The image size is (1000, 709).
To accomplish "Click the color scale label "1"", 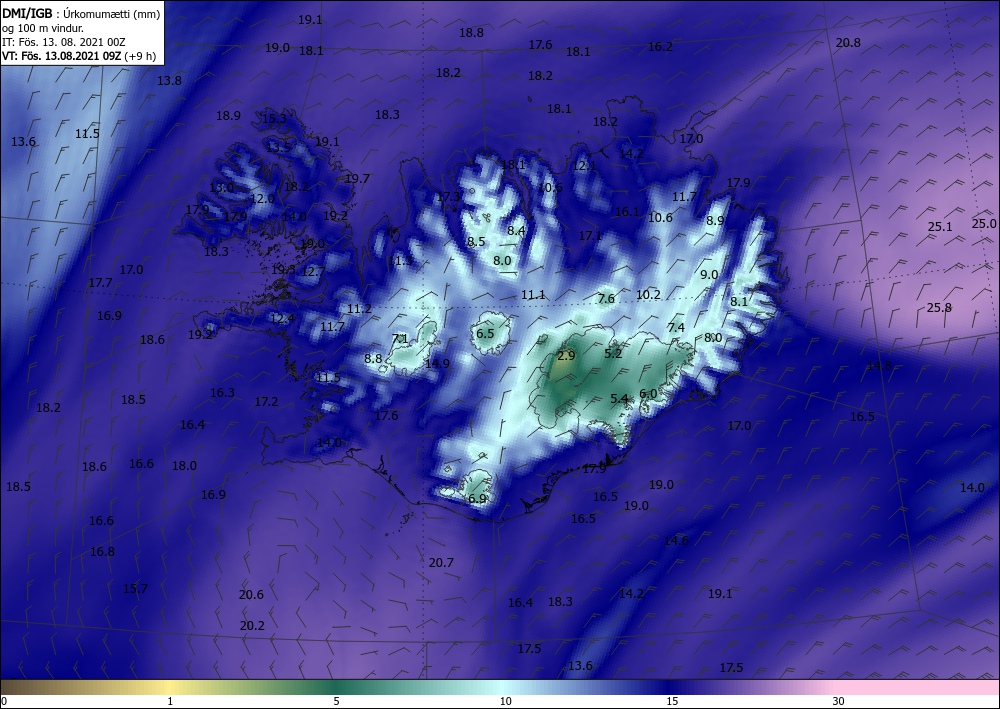I will [x=170, y=701].
